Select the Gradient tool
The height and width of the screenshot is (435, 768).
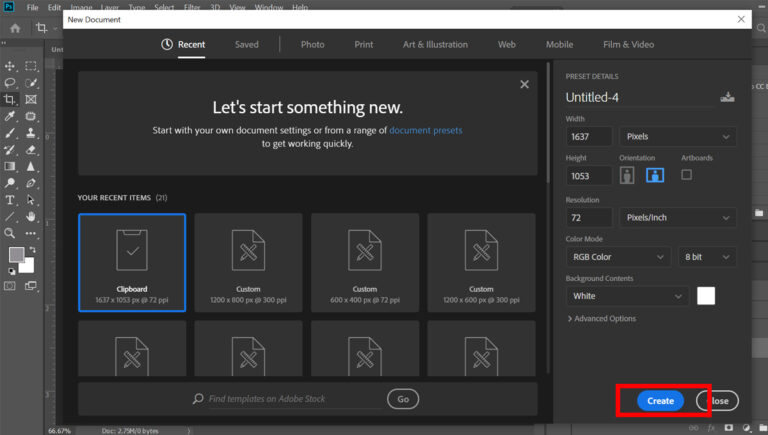coord(10,167)
